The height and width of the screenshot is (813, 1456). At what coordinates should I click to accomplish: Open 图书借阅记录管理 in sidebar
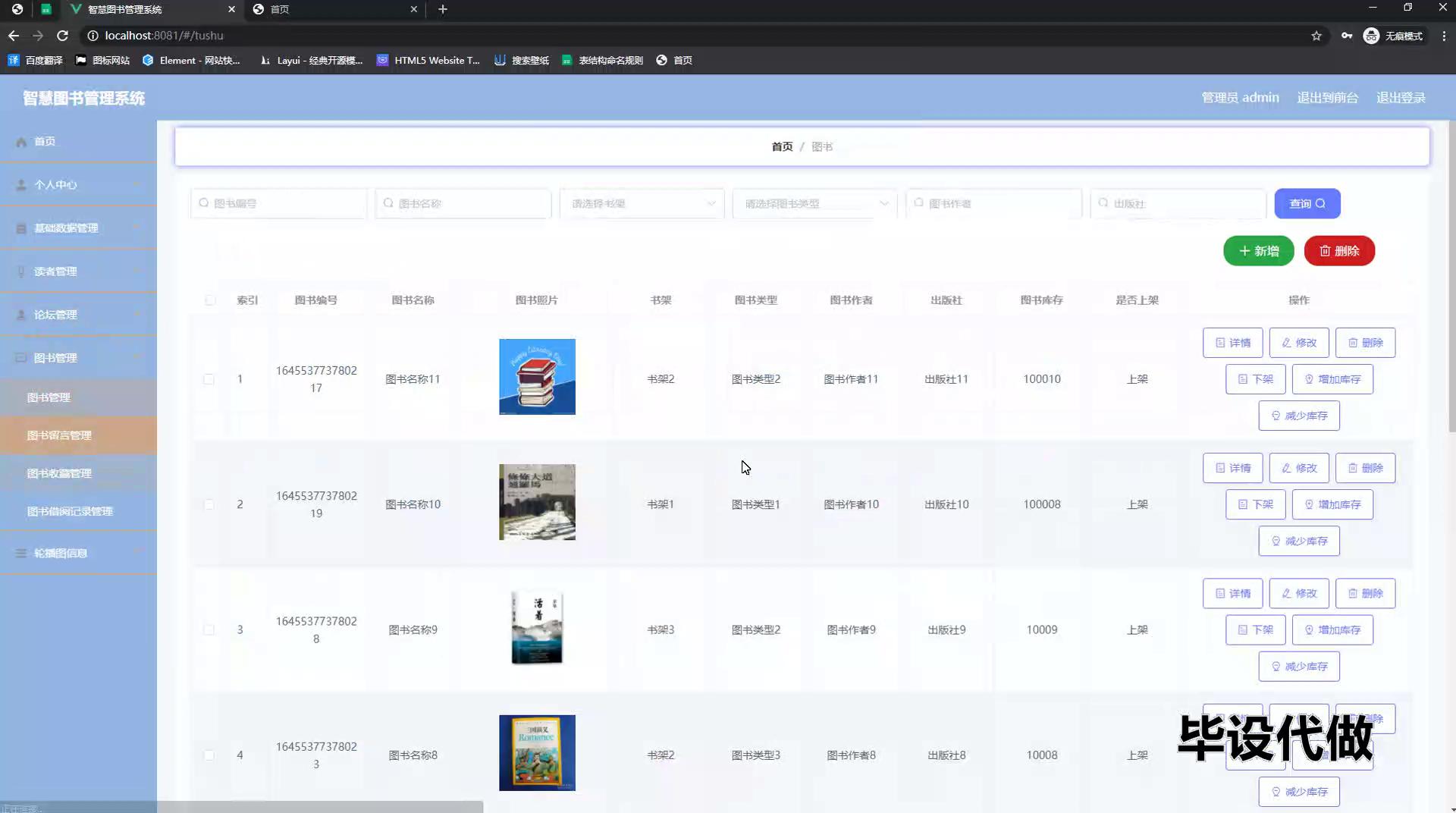(x=70, y=511)
